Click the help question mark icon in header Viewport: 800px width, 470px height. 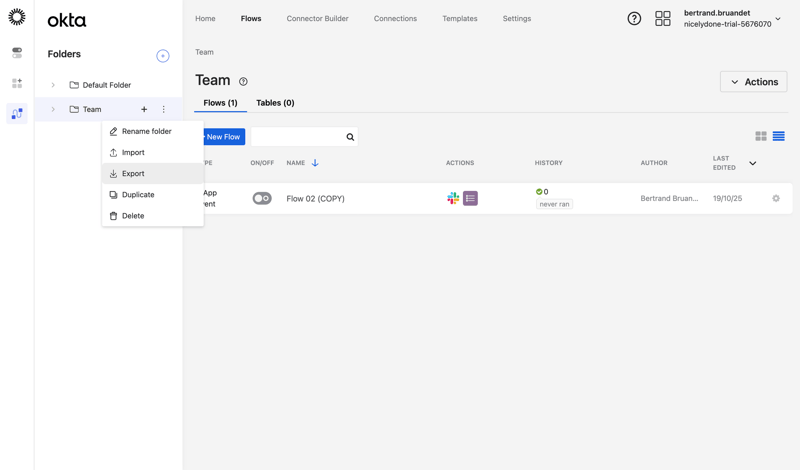[x=634, y=19]
